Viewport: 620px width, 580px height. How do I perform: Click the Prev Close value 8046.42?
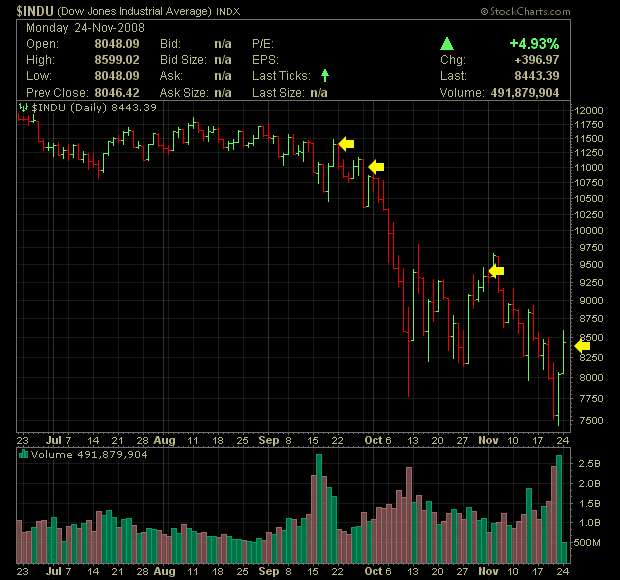click(x=117, y=93)
